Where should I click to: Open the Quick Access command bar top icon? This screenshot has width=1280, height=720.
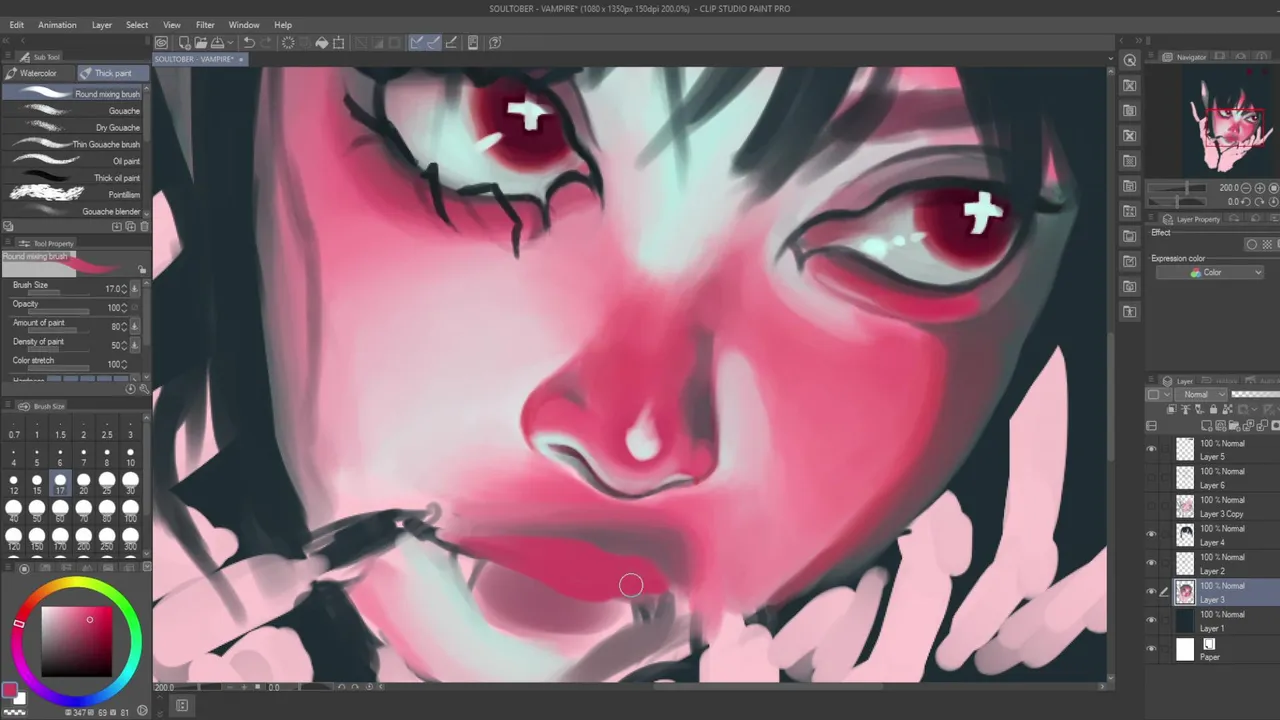(x=1130, y=60)
